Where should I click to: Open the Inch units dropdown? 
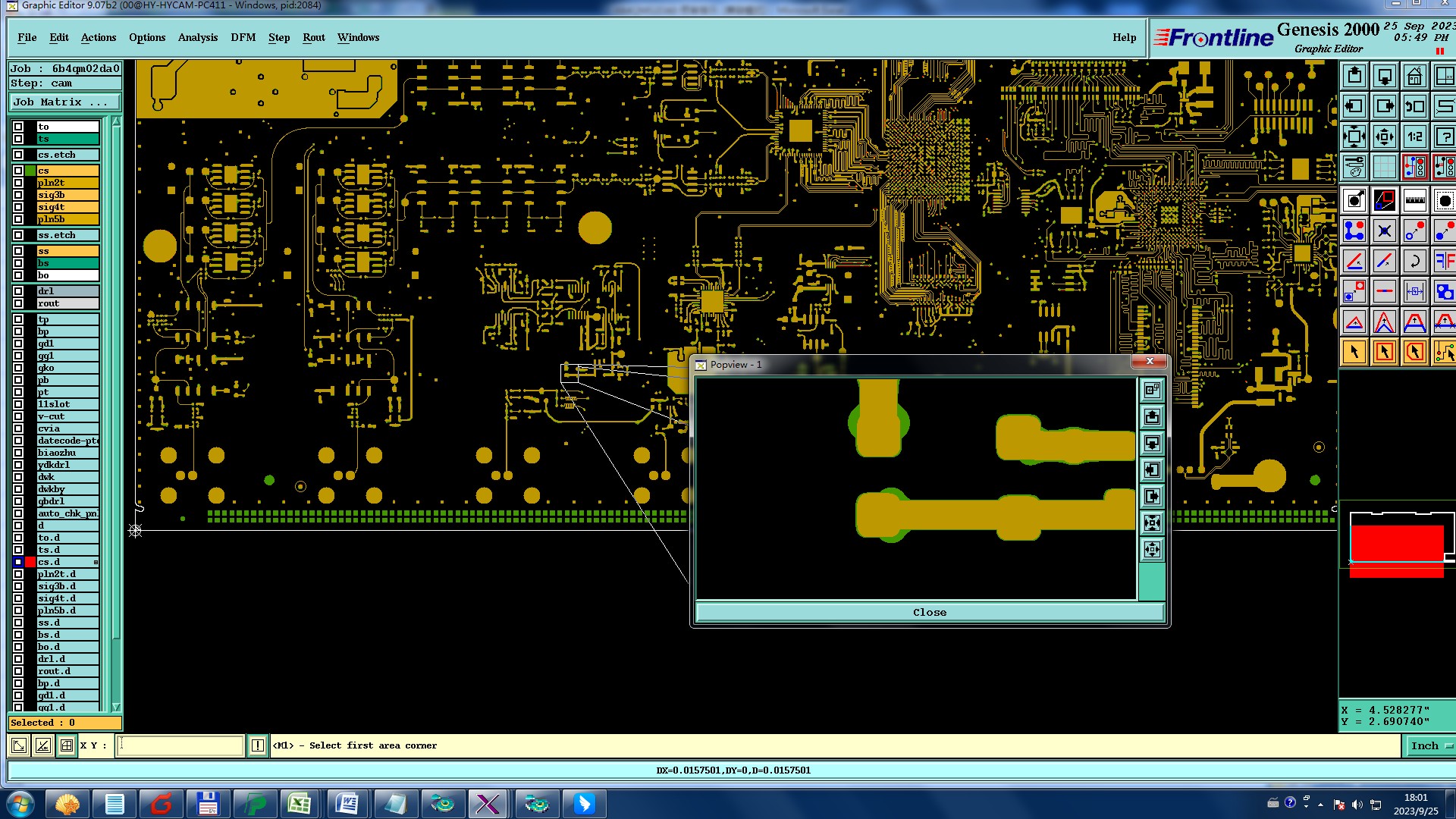[x=1430, y=745]
